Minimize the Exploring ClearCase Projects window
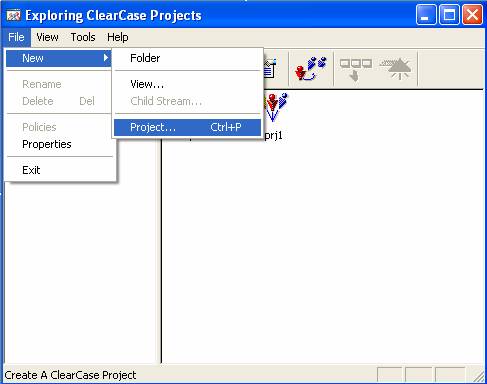487x384 pixels. [x=426, y=15]
